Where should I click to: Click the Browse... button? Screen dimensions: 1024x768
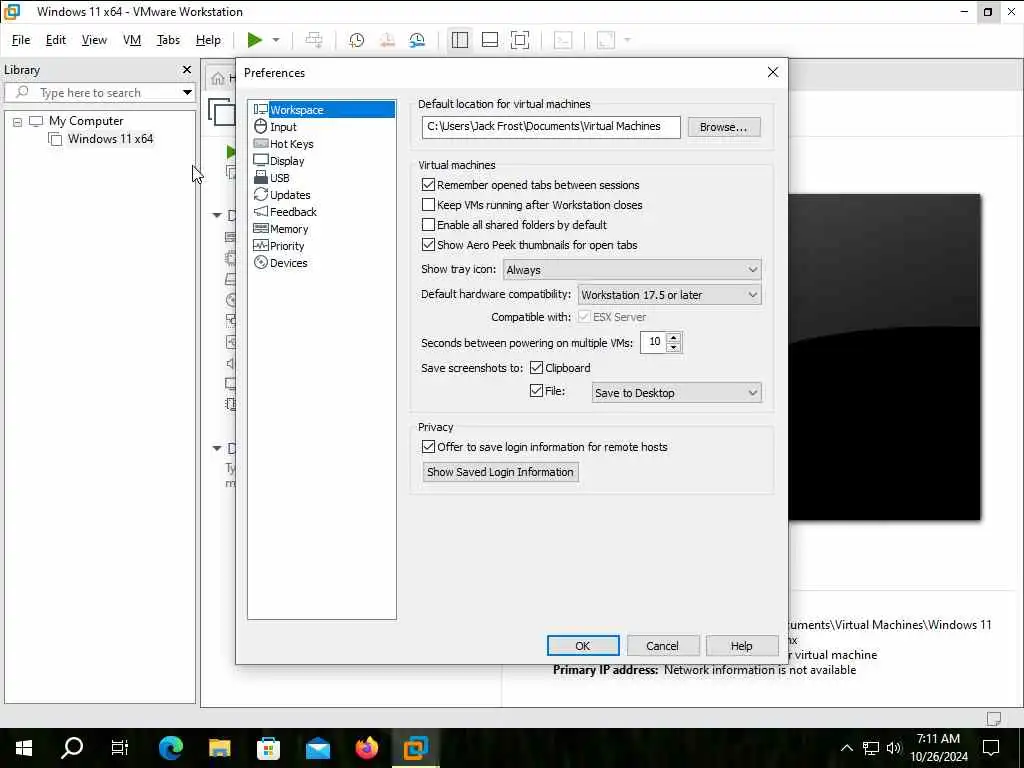tap(724, 127)
